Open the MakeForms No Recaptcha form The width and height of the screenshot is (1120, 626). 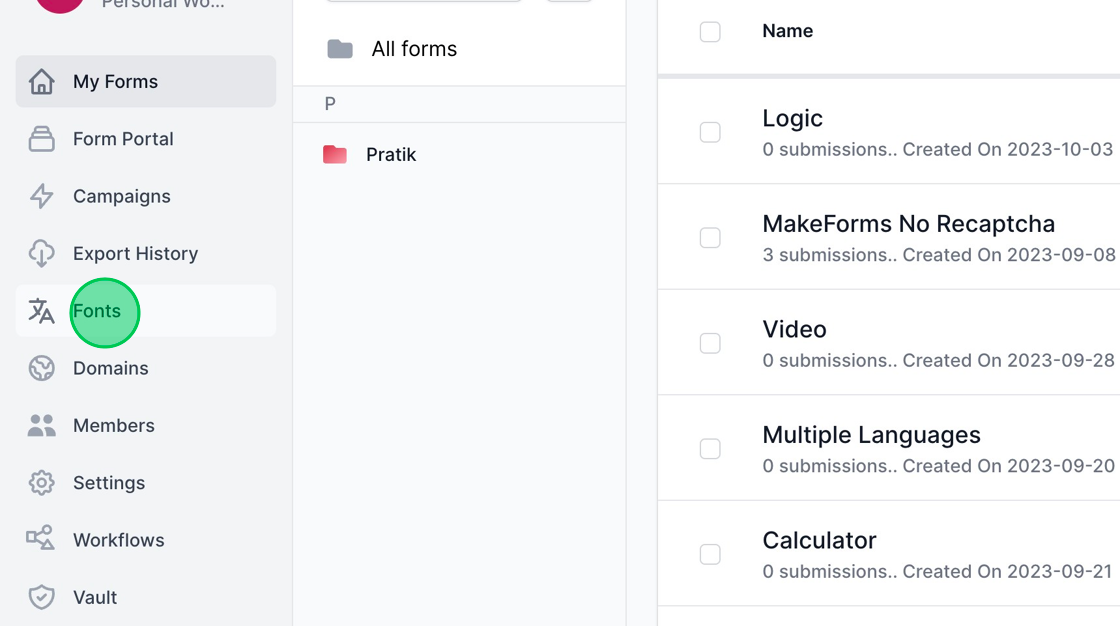tap(908, 223)
